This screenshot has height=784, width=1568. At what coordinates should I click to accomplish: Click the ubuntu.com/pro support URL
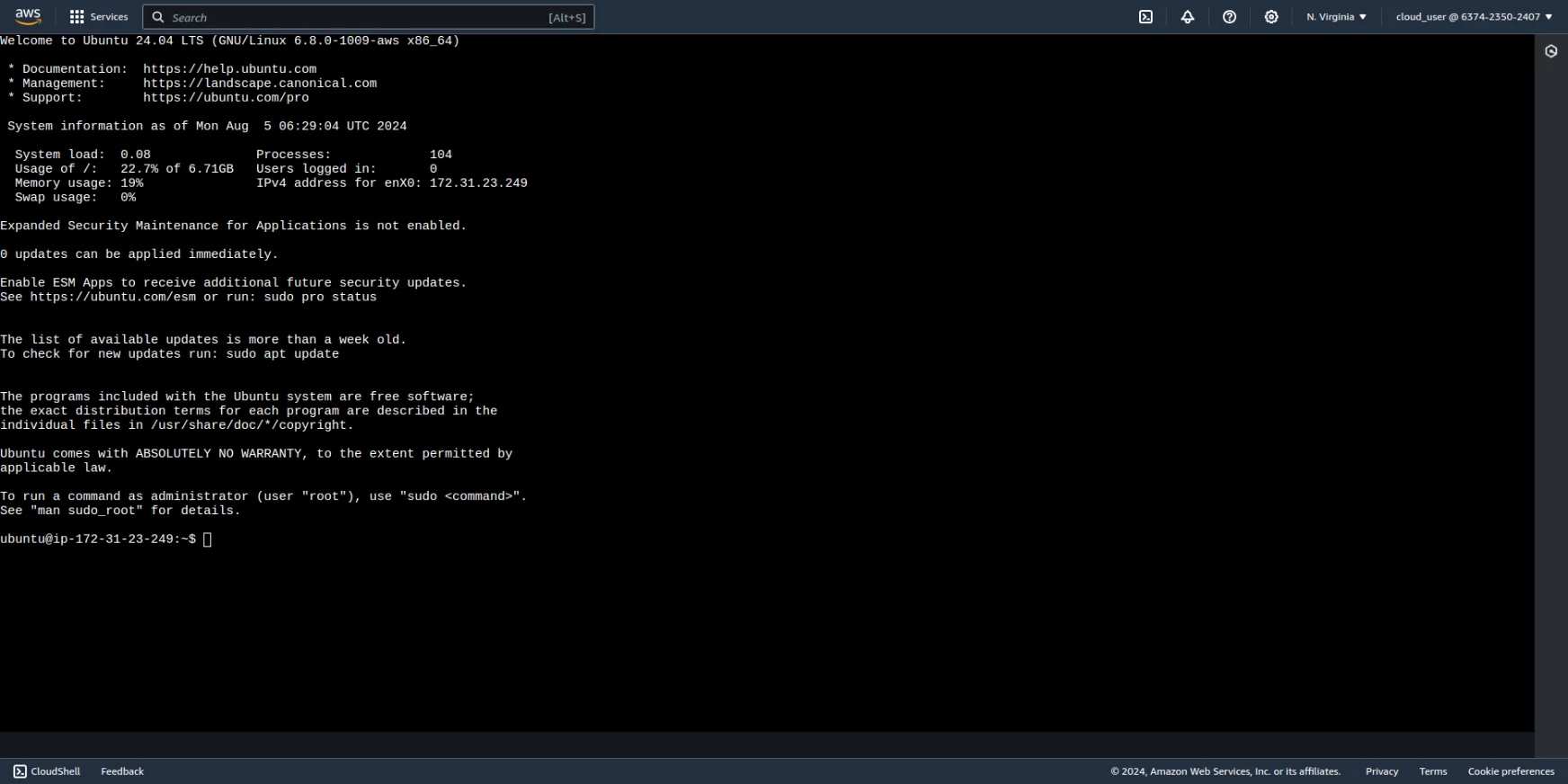(x=226, y=98)
